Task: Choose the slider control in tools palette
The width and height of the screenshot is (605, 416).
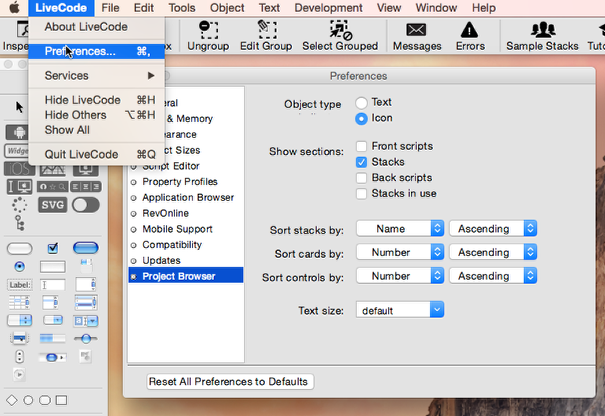Action: point(86,338)
